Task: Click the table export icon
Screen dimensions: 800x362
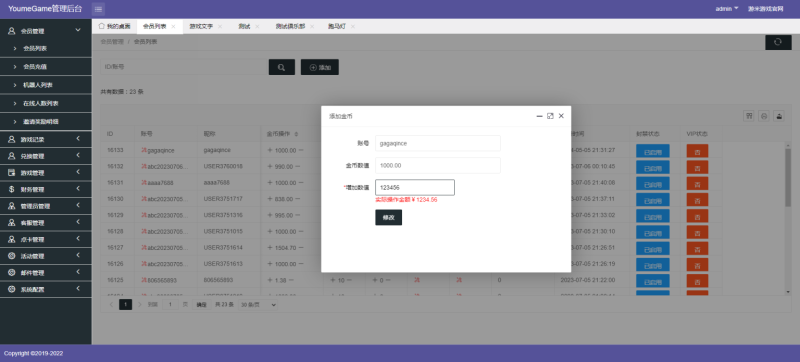Action: [x=779, y=116]
